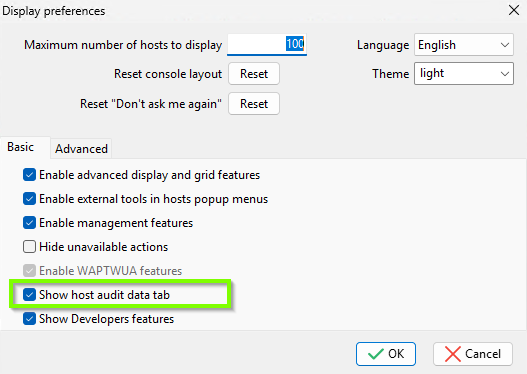Toggle Show host audit data tab checkbox
This screenshot has width=527, height=374.
[29, 295]
